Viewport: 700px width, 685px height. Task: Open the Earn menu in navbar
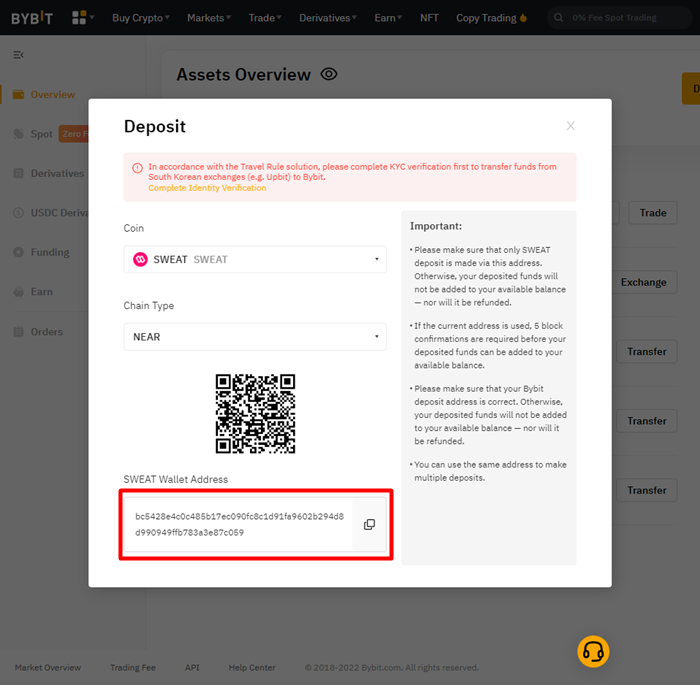click(388, 18)
